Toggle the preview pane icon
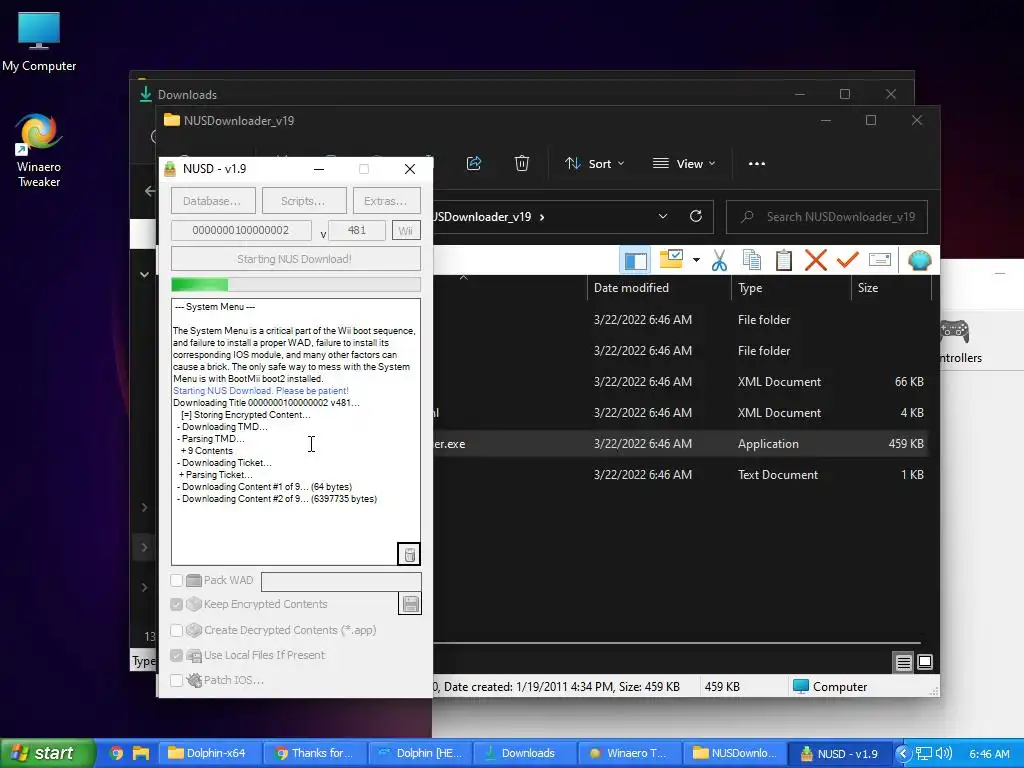The image size is (1024, 768). click(635, 261)
